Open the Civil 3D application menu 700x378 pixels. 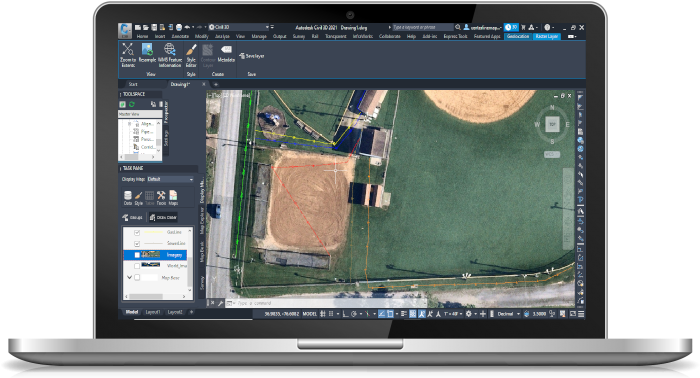[x=125, y=30]
